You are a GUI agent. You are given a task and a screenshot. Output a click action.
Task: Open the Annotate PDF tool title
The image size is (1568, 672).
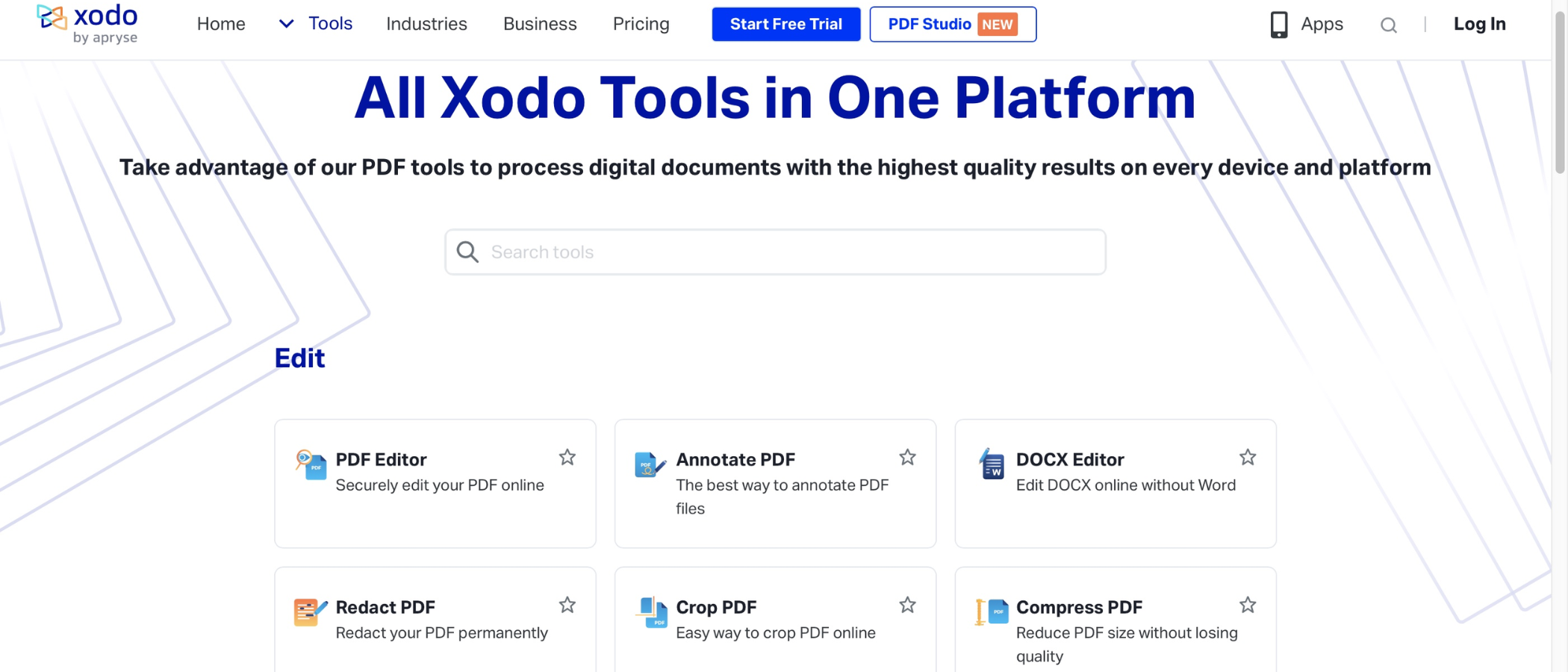pos(735,459)
